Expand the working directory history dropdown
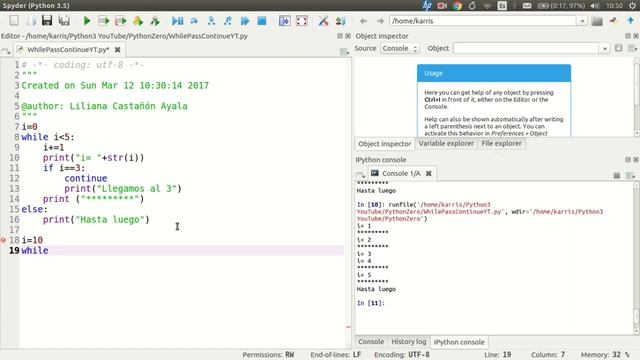This screenshot has height=360, width=640. pyautogui.click(x=582, y=21)
